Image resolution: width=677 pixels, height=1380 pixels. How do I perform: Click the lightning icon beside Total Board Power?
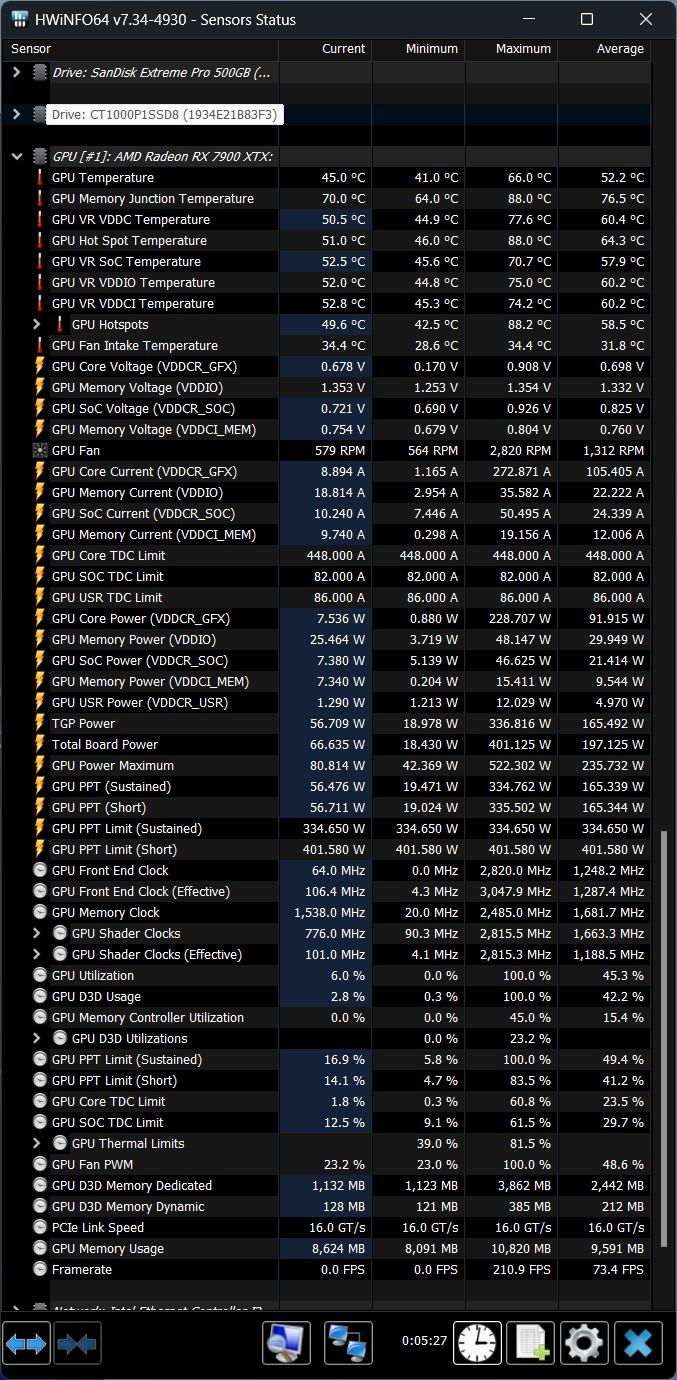click(40, 744)
